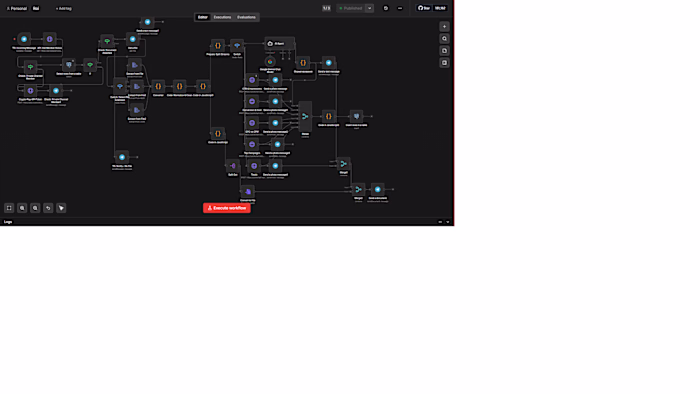Open the three-dot workflow options menu

[400, 8]
